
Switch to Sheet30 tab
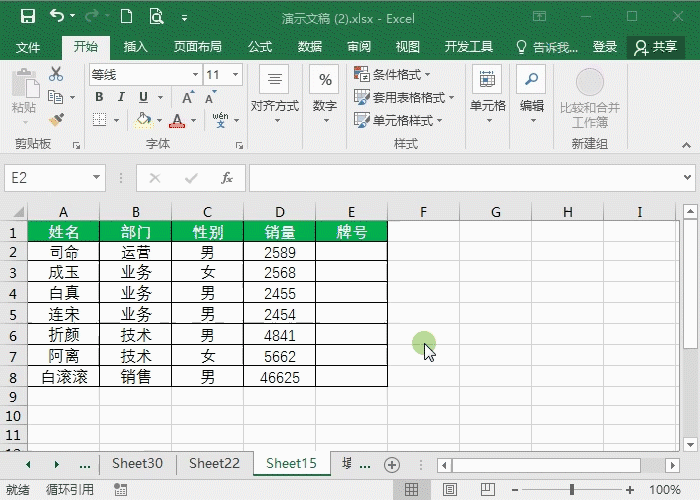(138, 464)
